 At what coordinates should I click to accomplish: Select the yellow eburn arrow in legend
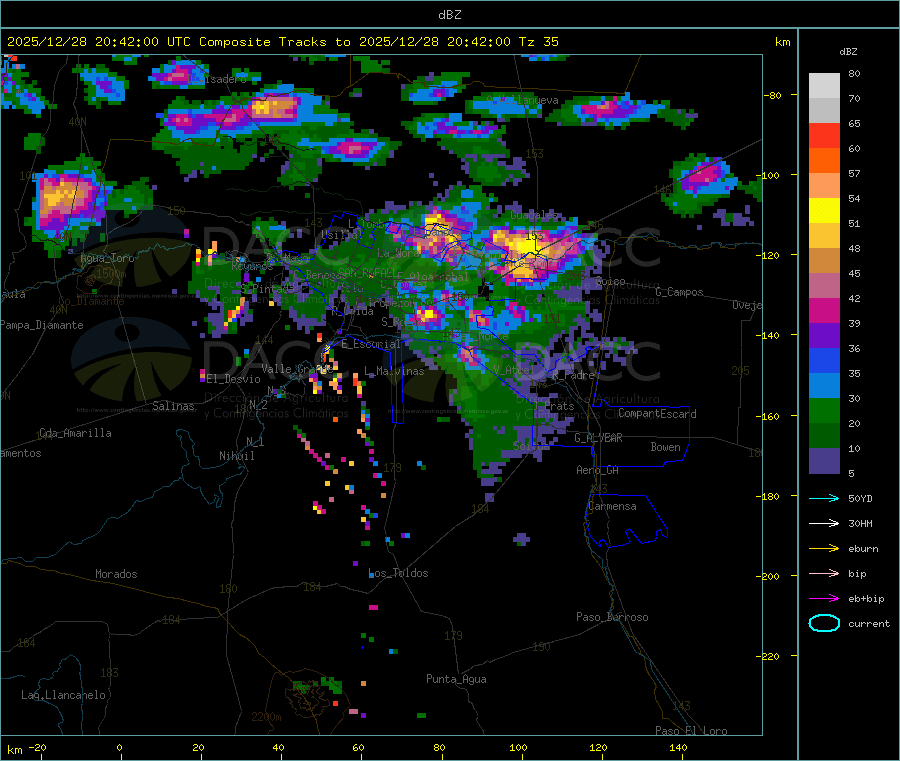[x=824, y=549]
